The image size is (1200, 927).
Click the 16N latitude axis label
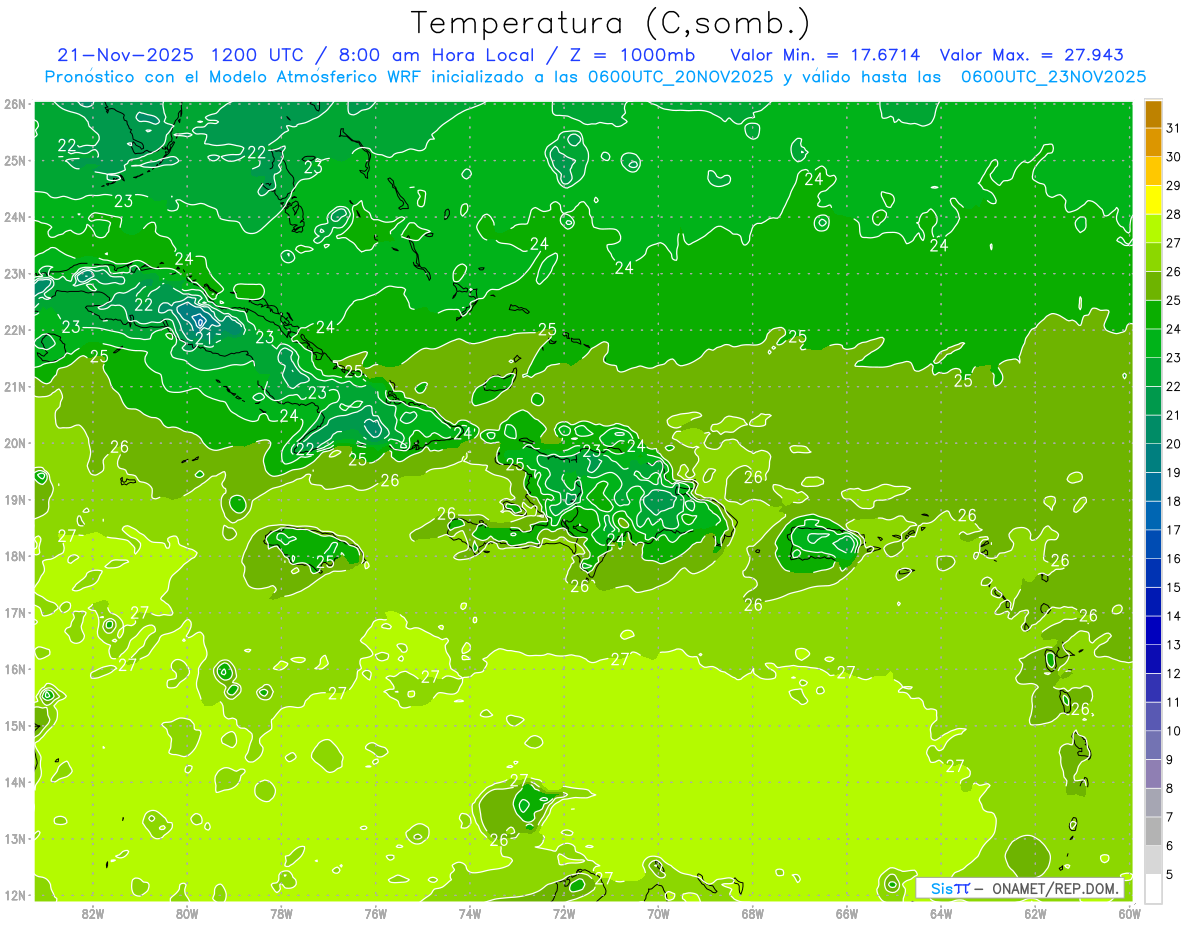(x=14, y=669)
